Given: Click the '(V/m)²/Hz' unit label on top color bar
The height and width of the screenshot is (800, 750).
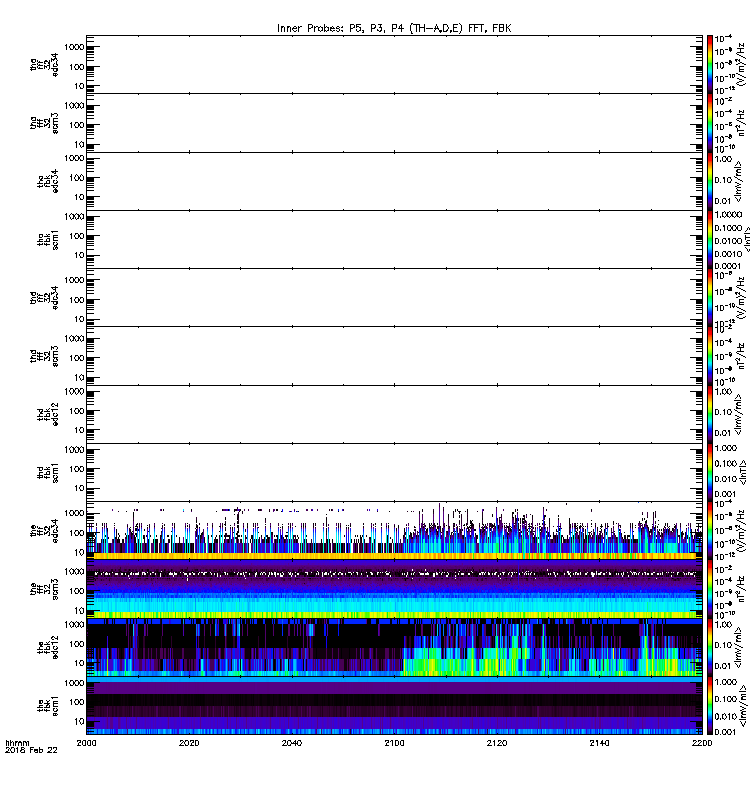Looking at the screenshot, I should click(x=741, y=64).
